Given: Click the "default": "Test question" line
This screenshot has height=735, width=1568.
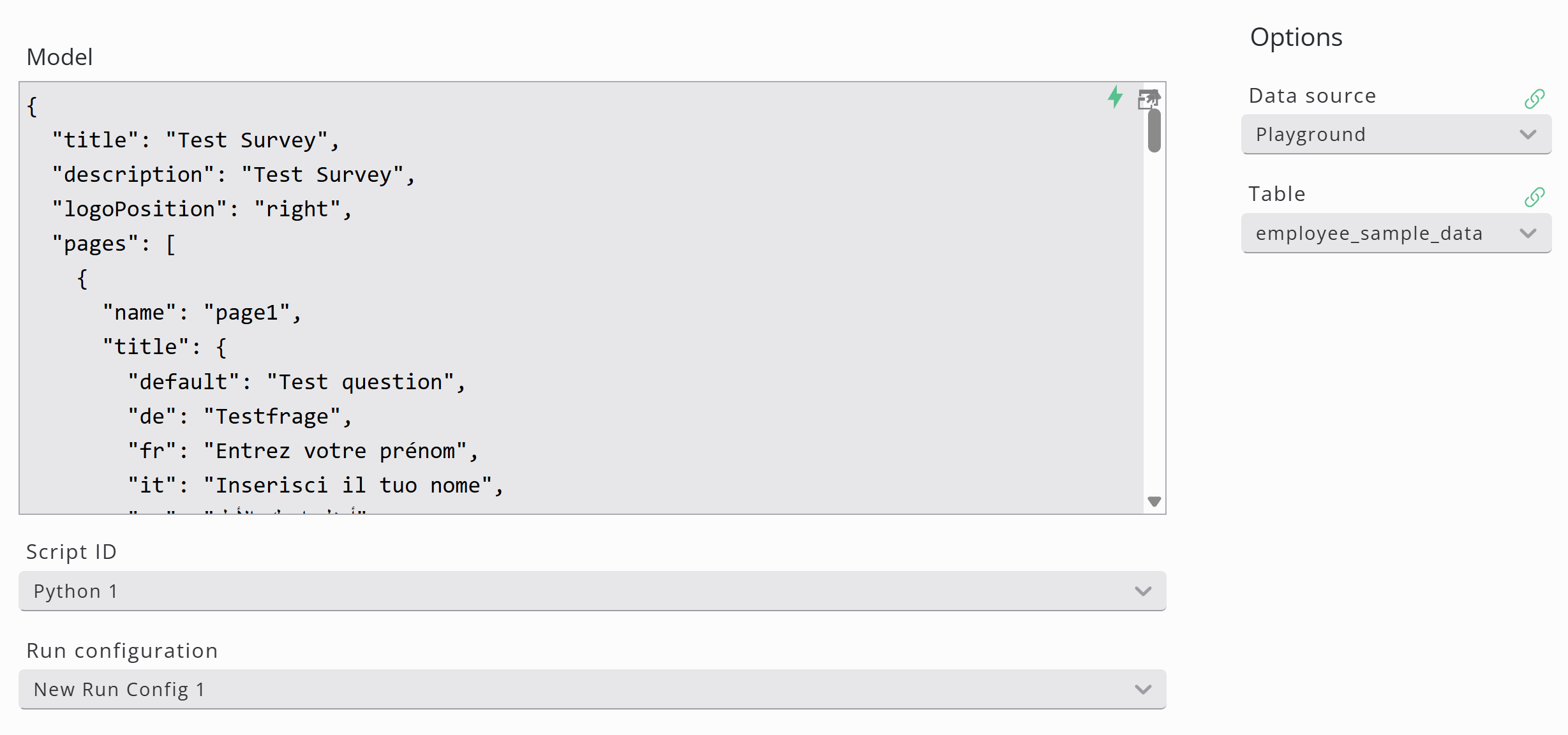Looking at the screenshot, I should point(297,382).
